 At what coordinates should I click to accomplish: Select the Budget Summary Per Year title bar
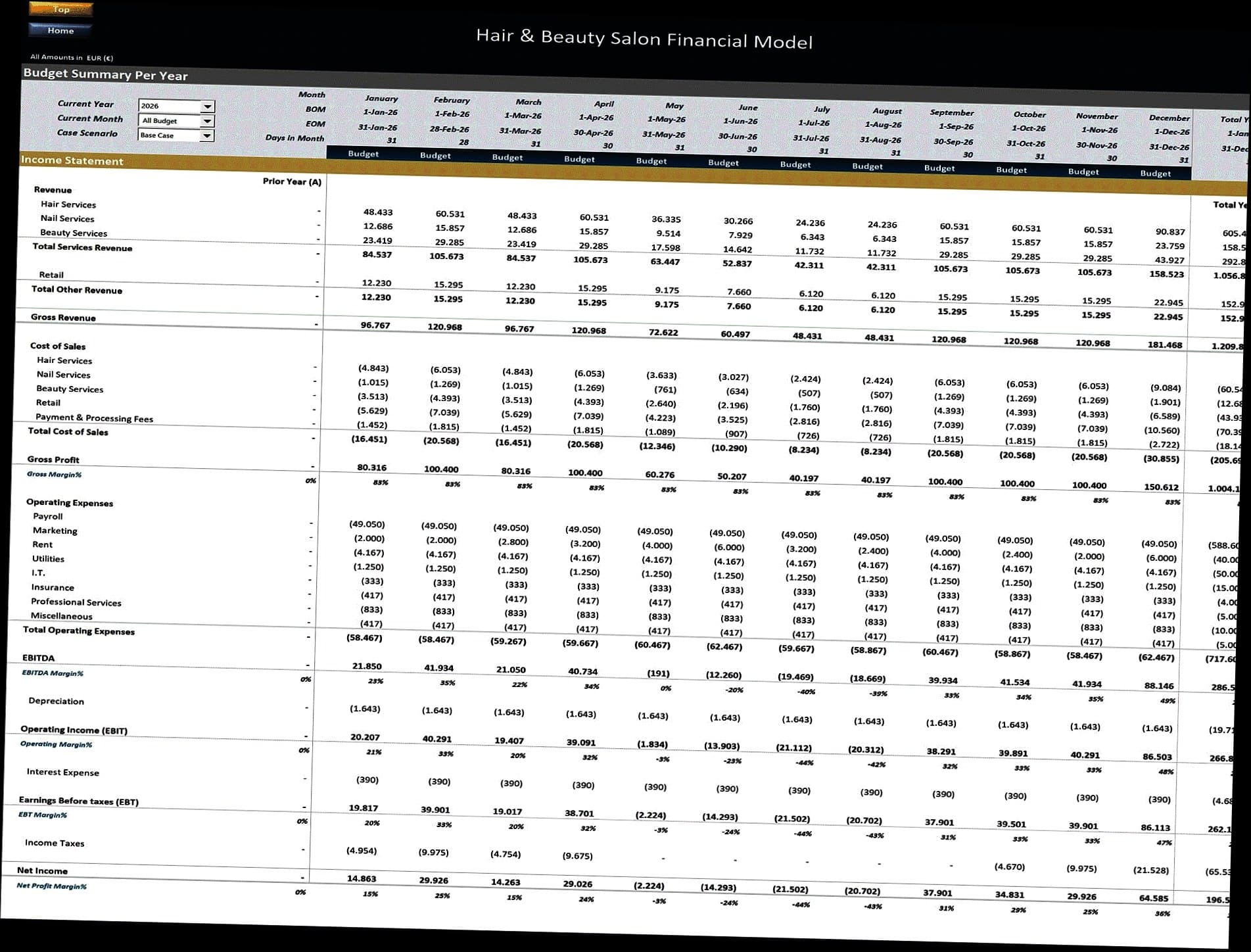click(x=106, y=74)
